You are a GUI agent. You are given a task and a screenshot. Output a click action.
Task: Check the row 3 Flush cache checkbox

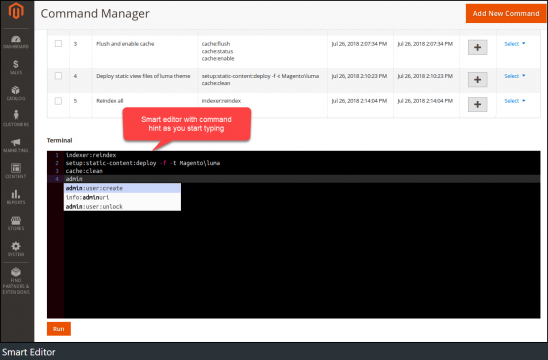(58, 44)
